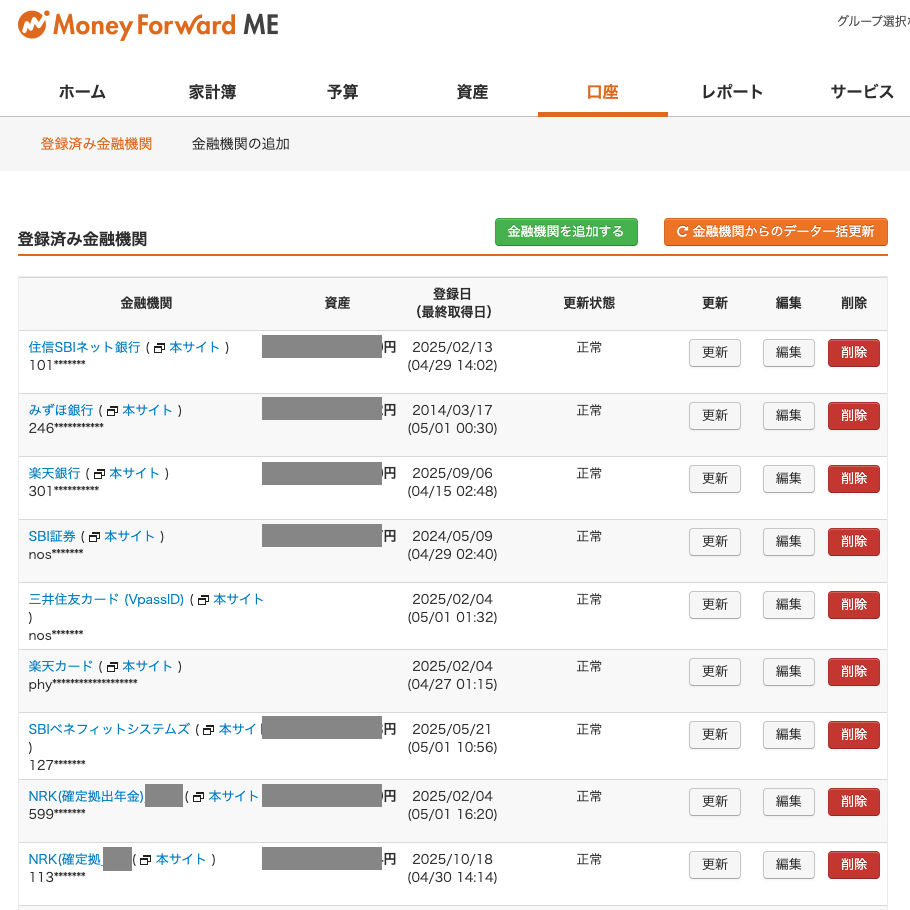Delete みずほ銀行 account

click(854, 416)
